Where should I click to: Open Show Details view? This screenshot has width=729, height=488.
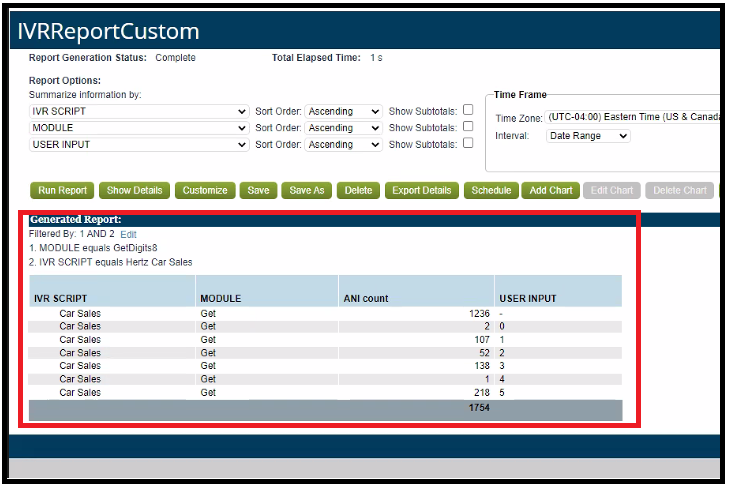click(134, 191)
